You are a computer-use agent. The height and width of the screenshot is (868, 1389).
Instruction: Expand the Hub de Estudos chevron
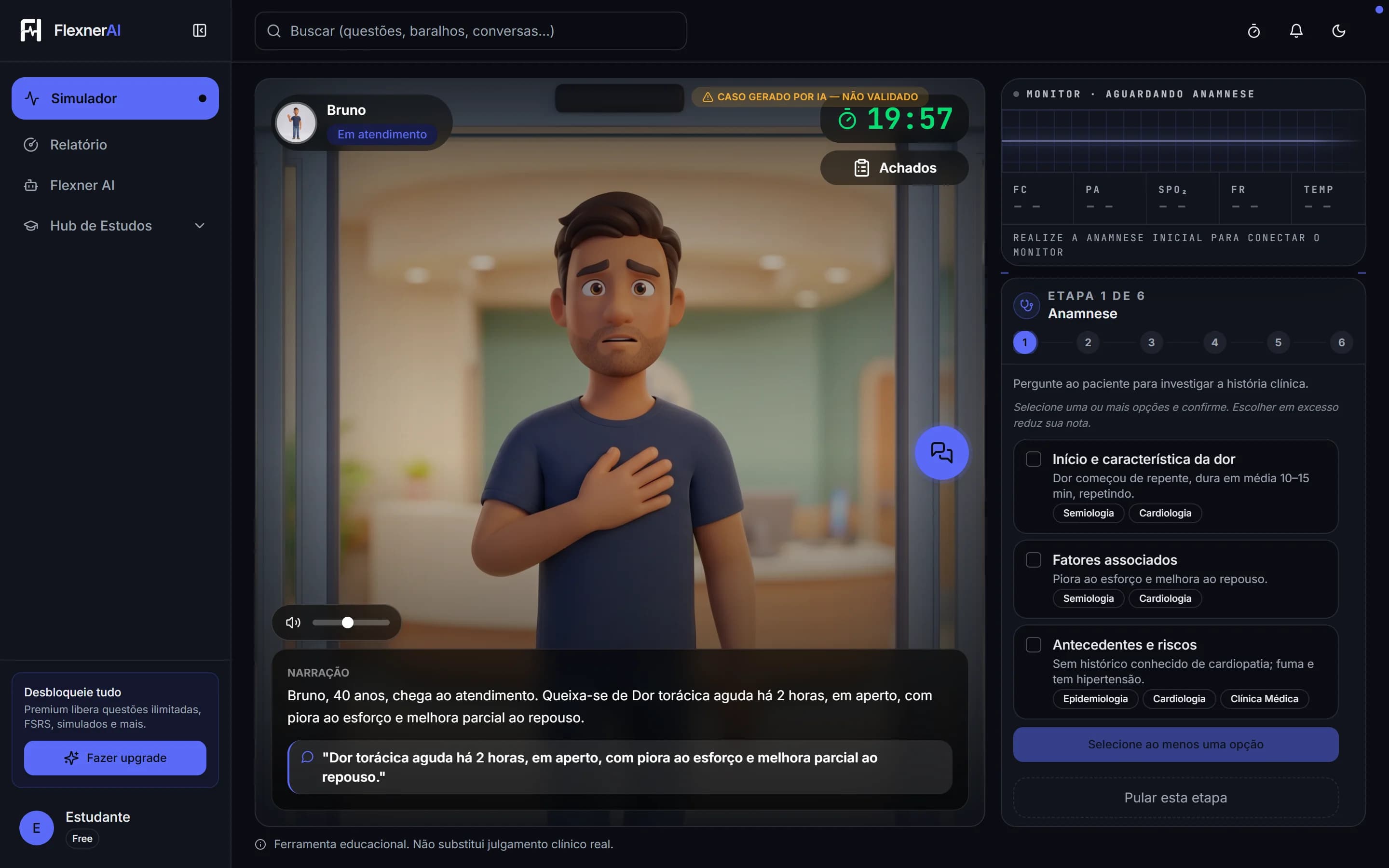point(199,226)
